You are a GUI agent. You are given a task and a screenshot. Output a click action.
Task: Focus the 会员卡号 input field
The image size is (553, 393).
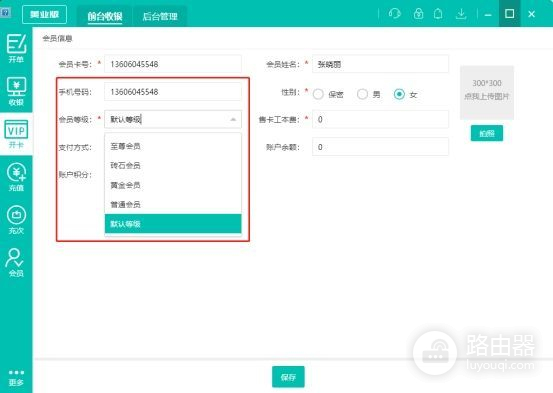(173, 64)
